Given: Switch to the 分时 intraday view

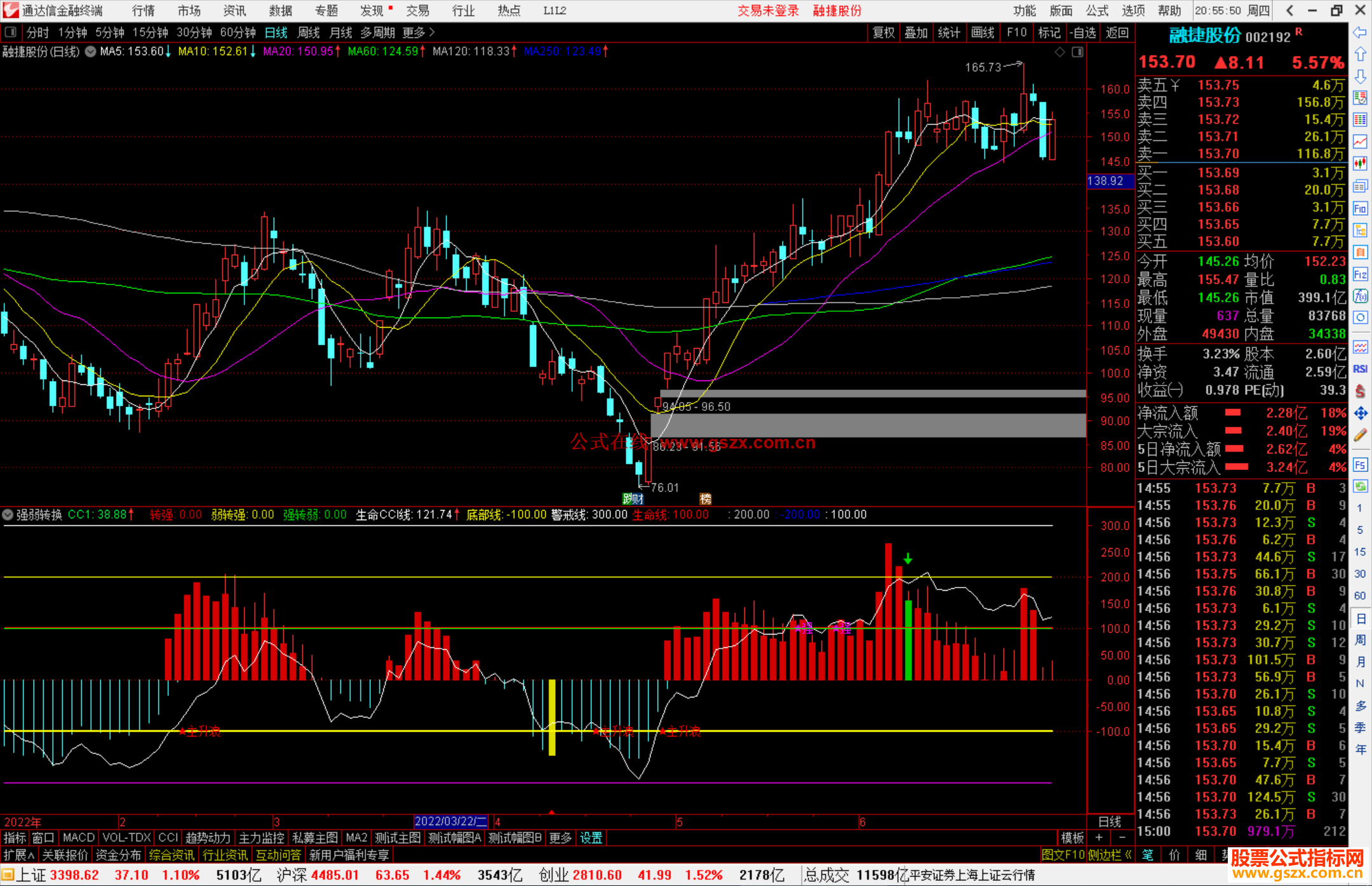Looking at the screenshot, I should 37,32.
